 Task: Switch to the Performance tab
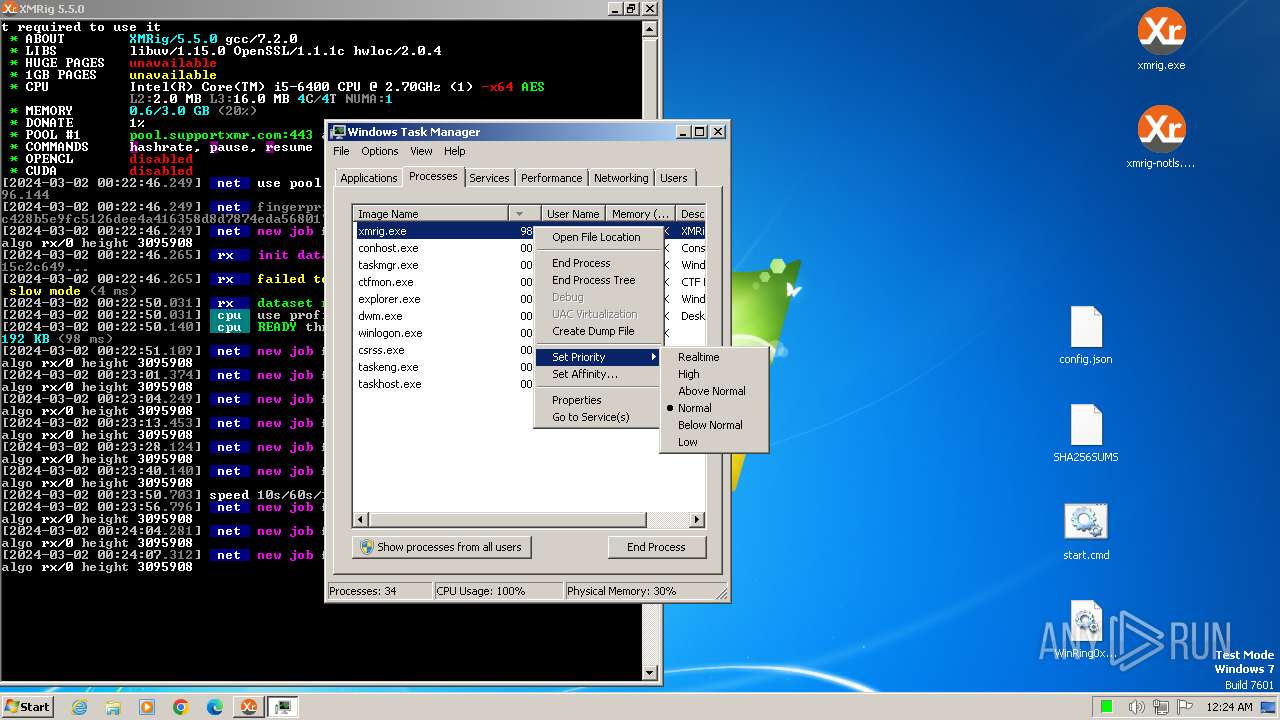(551, 178)
